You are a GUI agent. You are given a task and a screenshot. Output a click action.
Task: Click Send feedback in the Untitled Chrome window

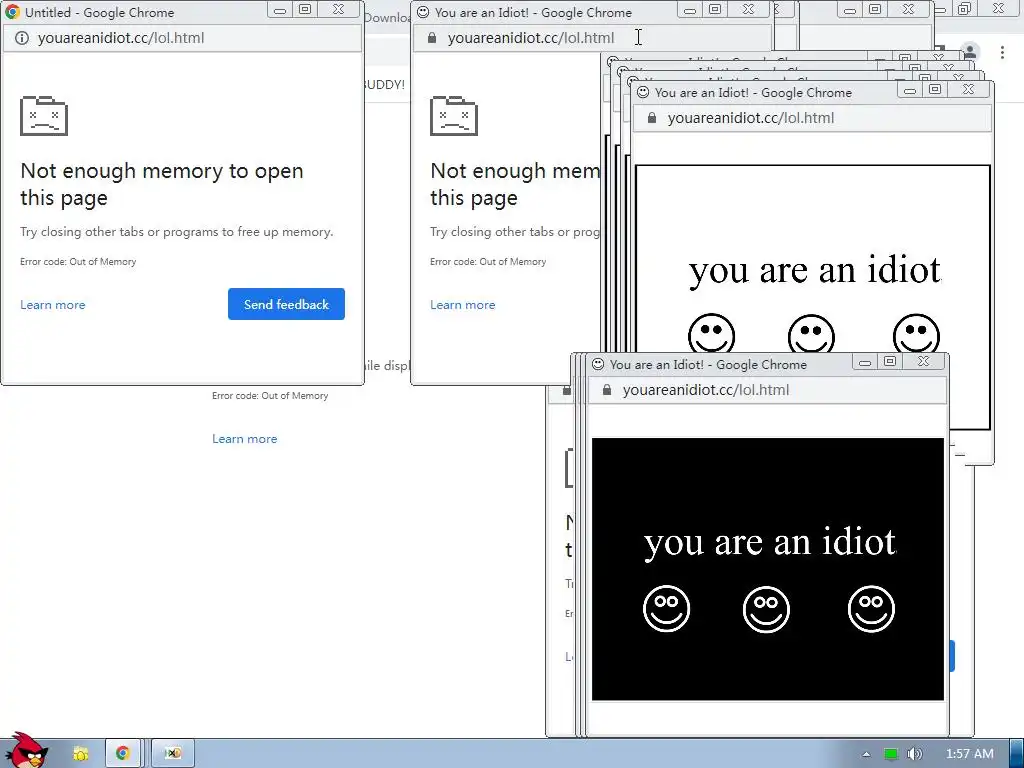[x=286, y=304]
